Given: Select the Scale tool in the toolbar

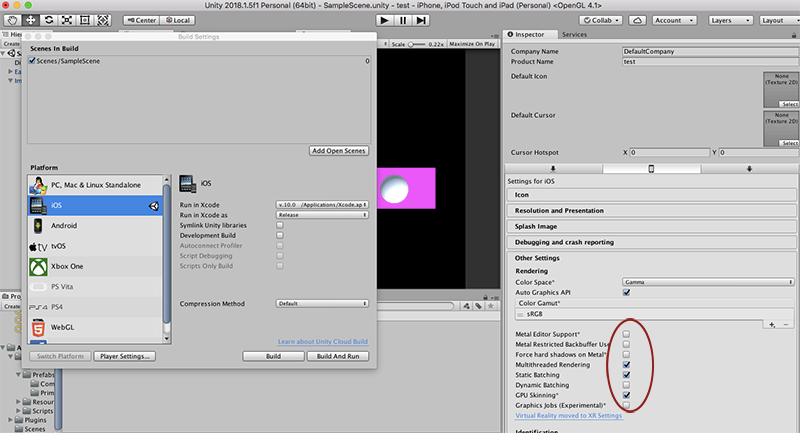Looking at the screenshot, I should pyautogui.click(x=67, y=20).
